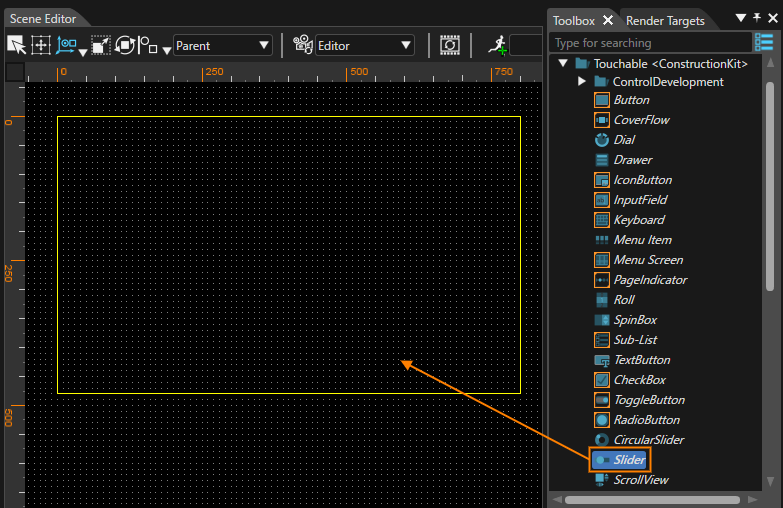Viewport: 783px width, 508px height.
Task: Open the Parent coordinate dropdown
Action: pos(223,45)
